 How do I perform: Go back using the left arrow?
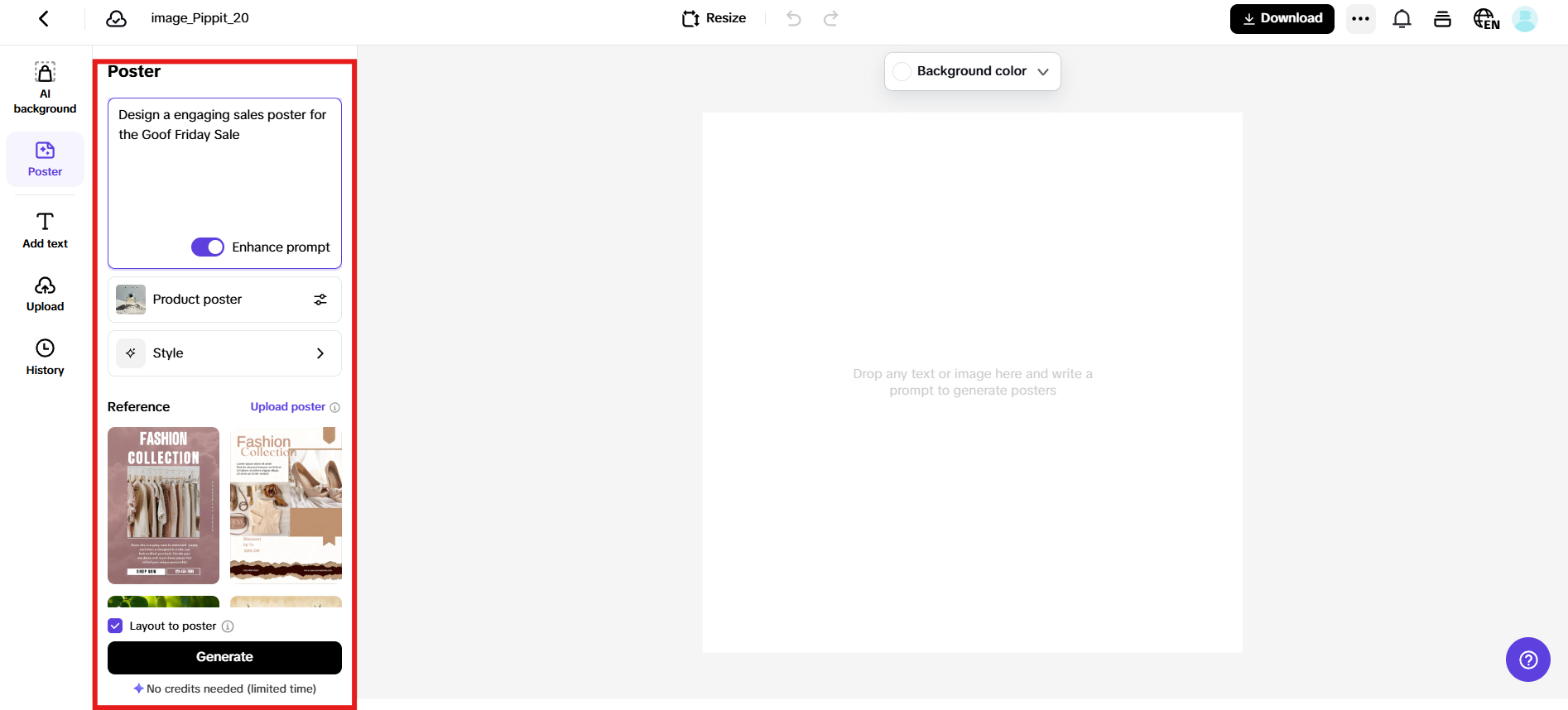(44, 18)
